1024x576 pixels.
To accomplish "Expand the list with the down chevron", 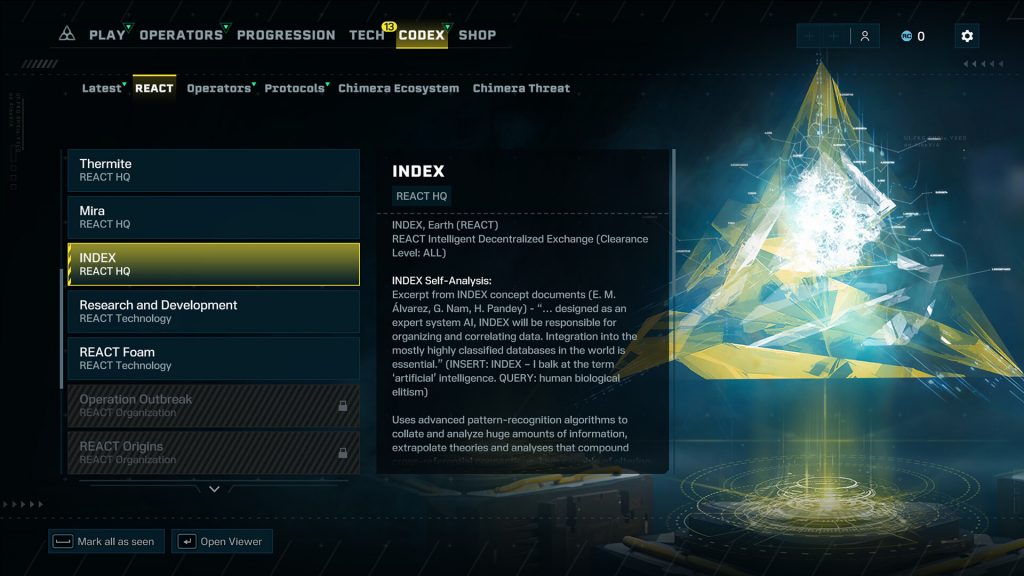I will [x=214, y=488].
